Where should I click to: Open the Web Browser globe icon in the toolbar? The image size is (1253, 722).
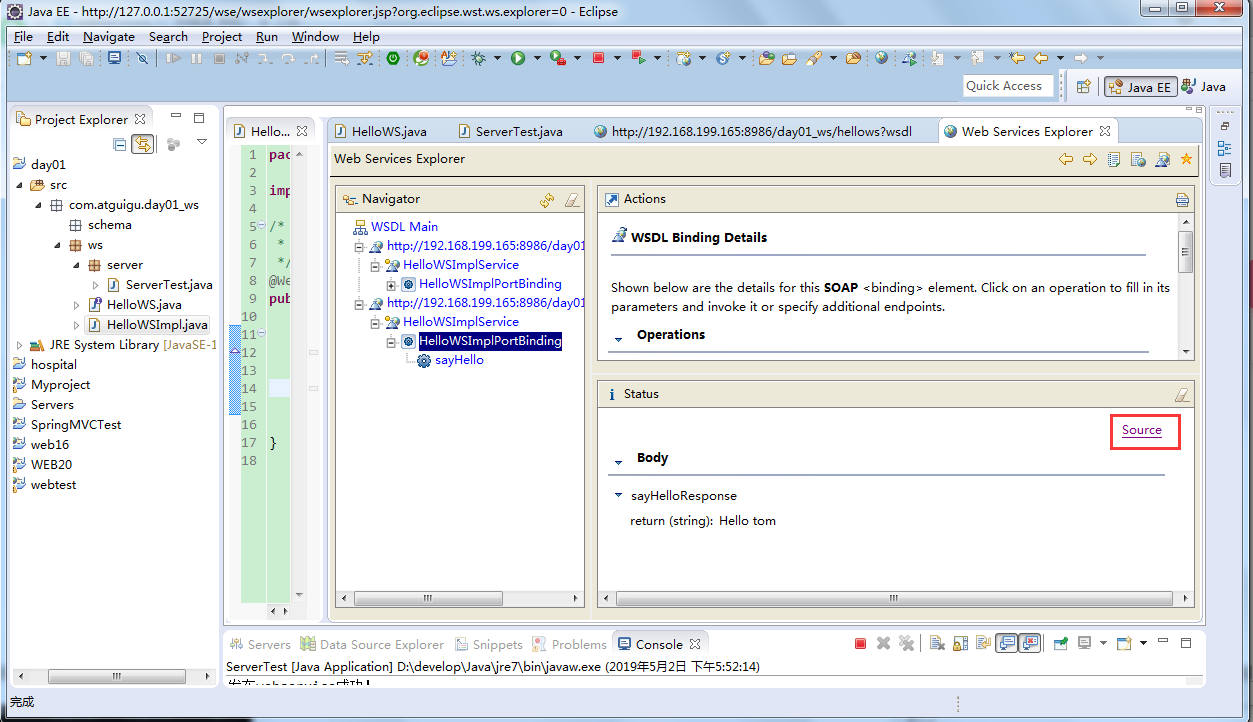[x=881, y=58]
